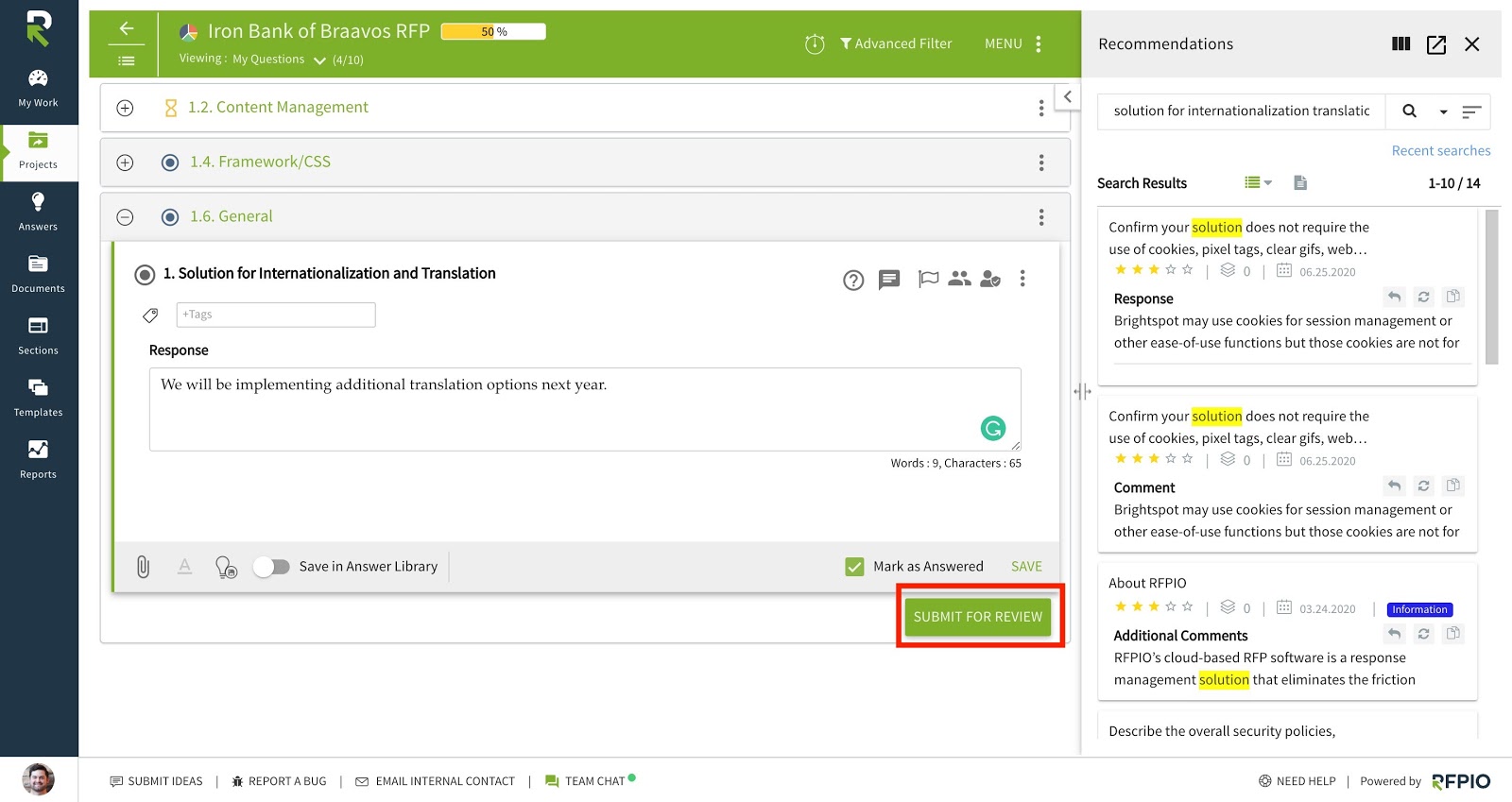Open Answers library in sidebar
Viewport: 1512px width, 802px height.
click(38, 213)
